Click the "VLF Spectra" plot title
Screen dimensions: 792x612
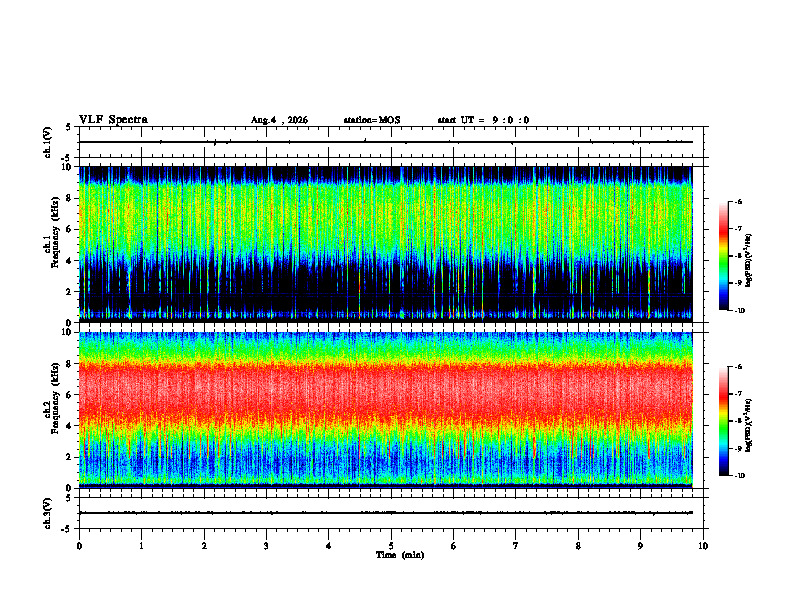coord(113,120)
